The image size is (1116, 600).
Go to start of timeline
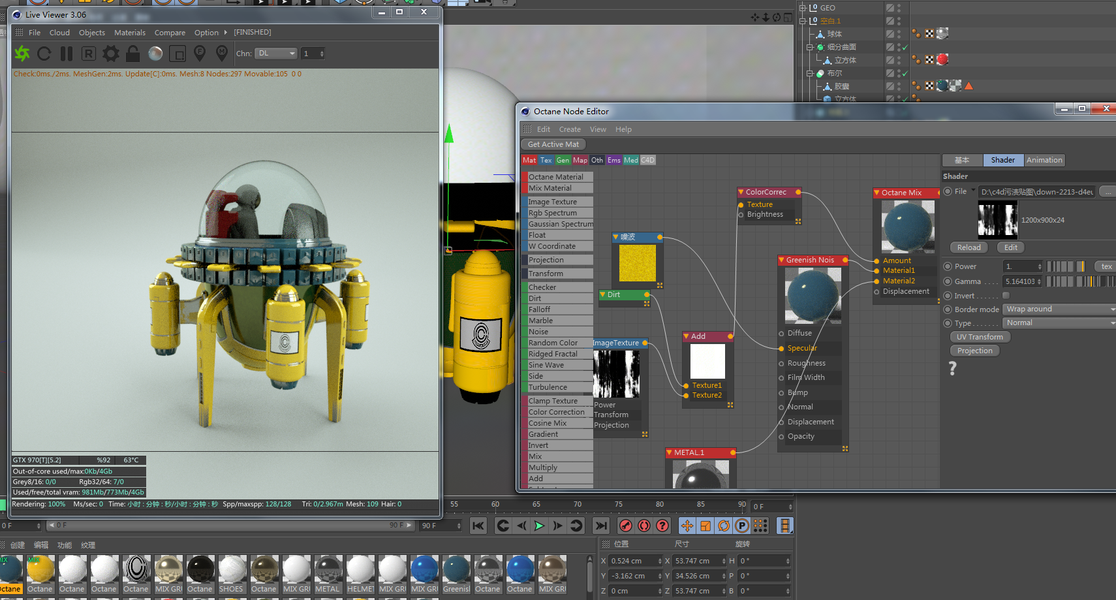[478, 525]
